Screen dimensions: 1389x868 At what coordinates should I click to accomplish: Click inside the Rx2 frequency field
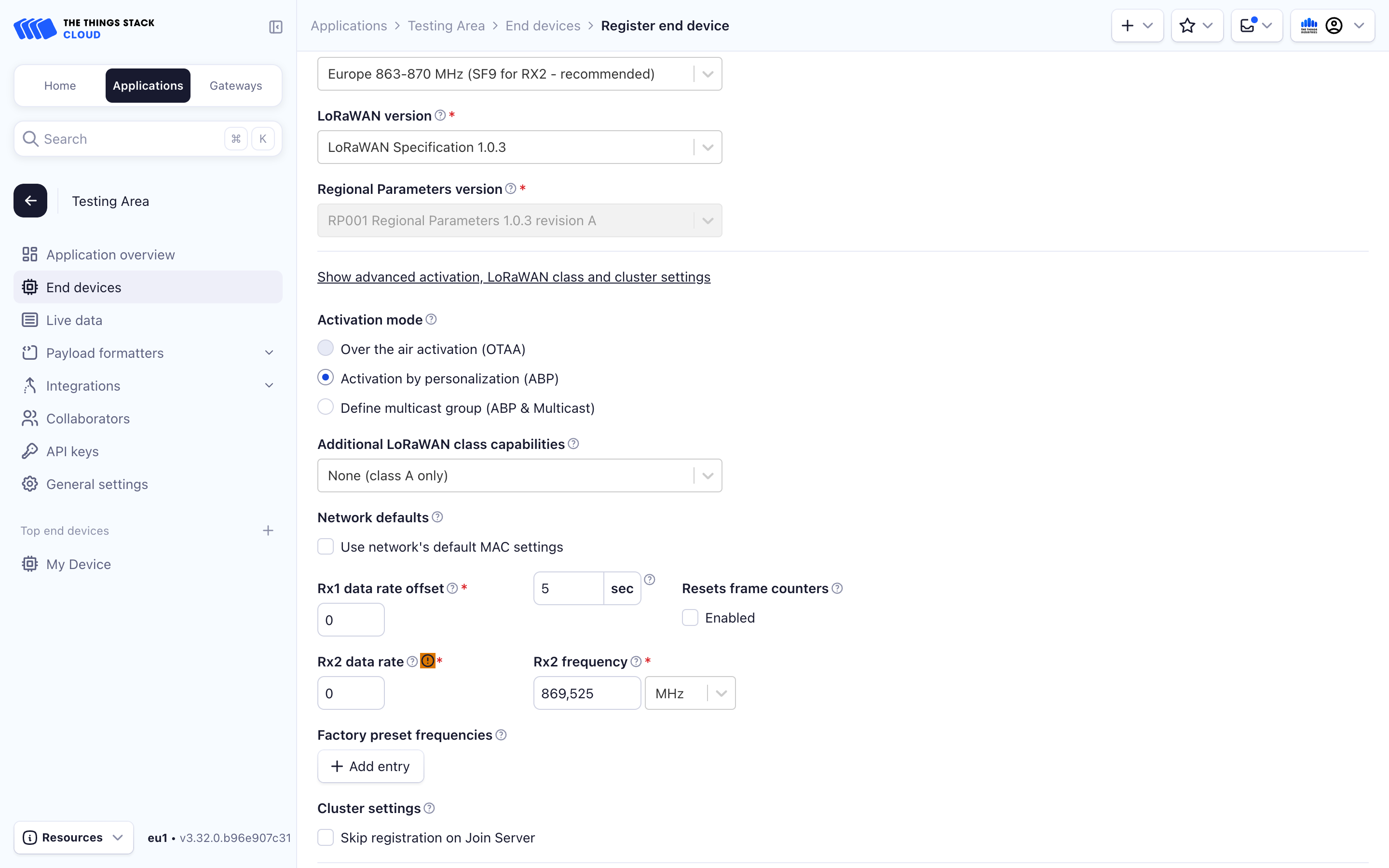click(x=586, y=693)
